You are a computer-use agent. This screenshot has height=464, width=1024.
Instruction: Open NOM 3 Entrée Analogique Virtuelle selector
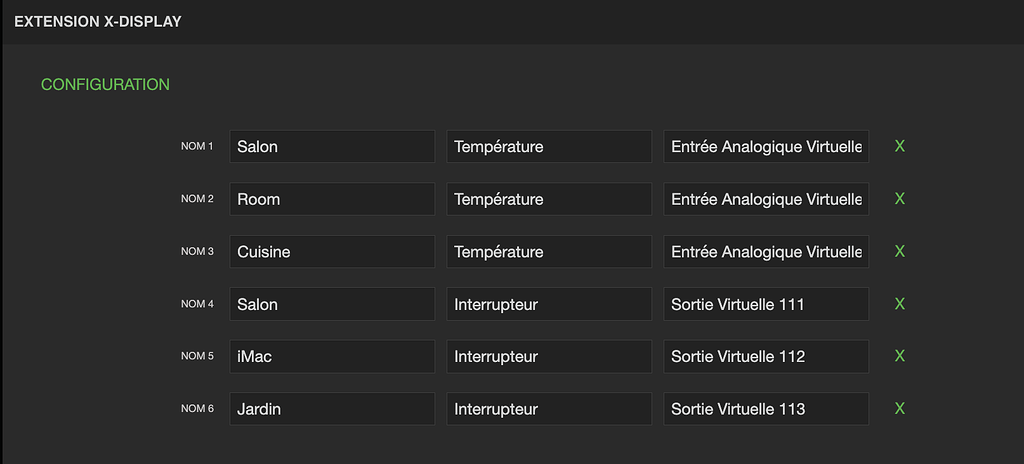(x=766, y=251)
